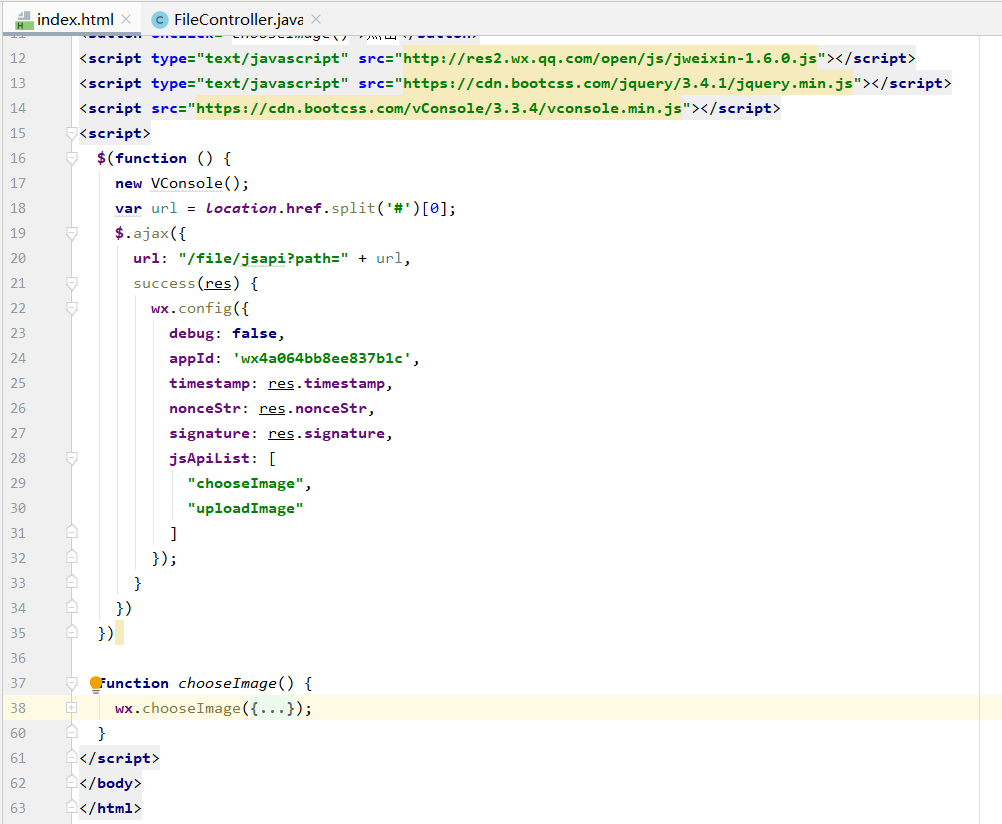Collapse the $.ajax fold at line 19
Image resolution: width=1002 pixels, height=824 pixels.
click(72, 233)
